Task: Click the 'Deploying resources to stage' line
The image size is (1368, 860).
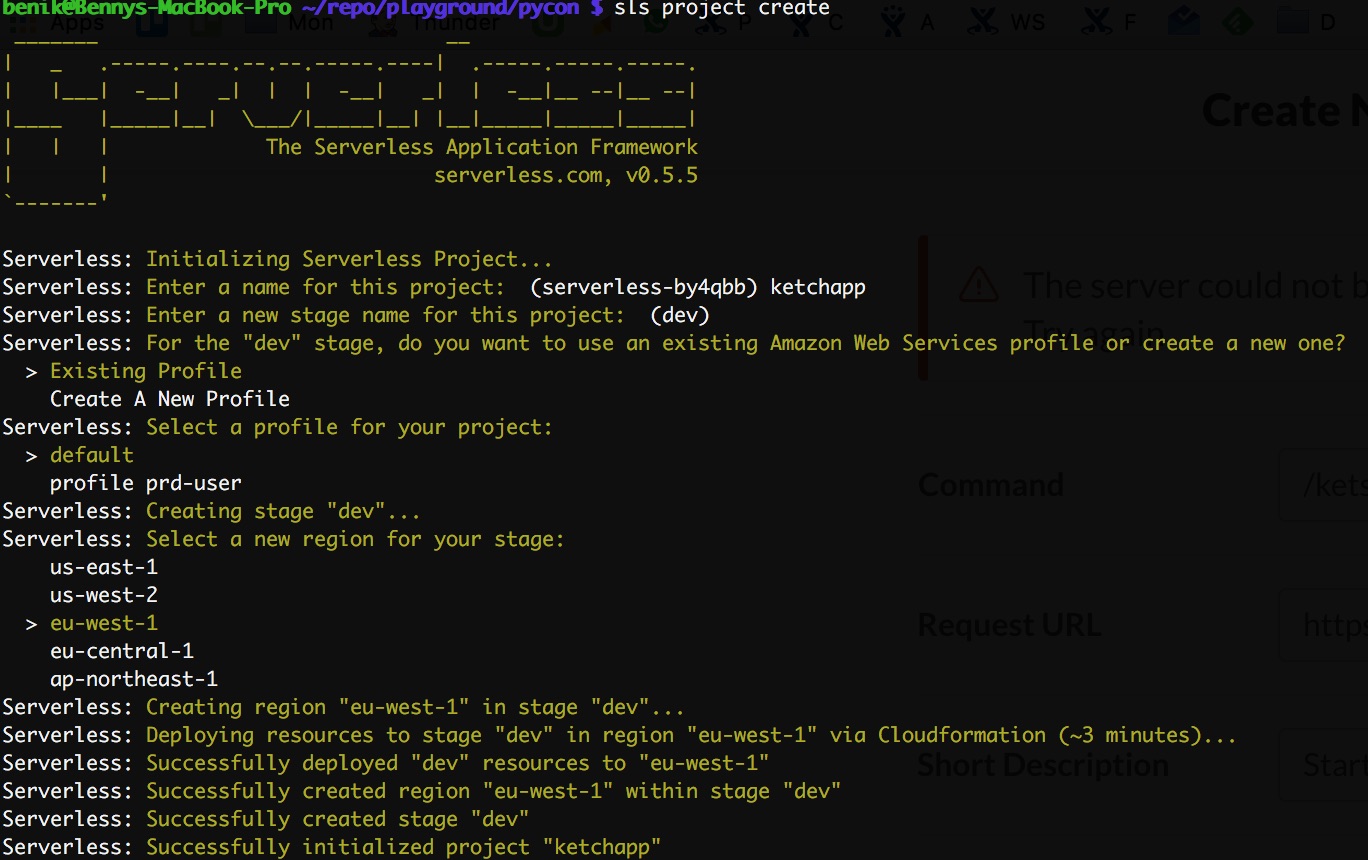Action: tap(691, 735)
